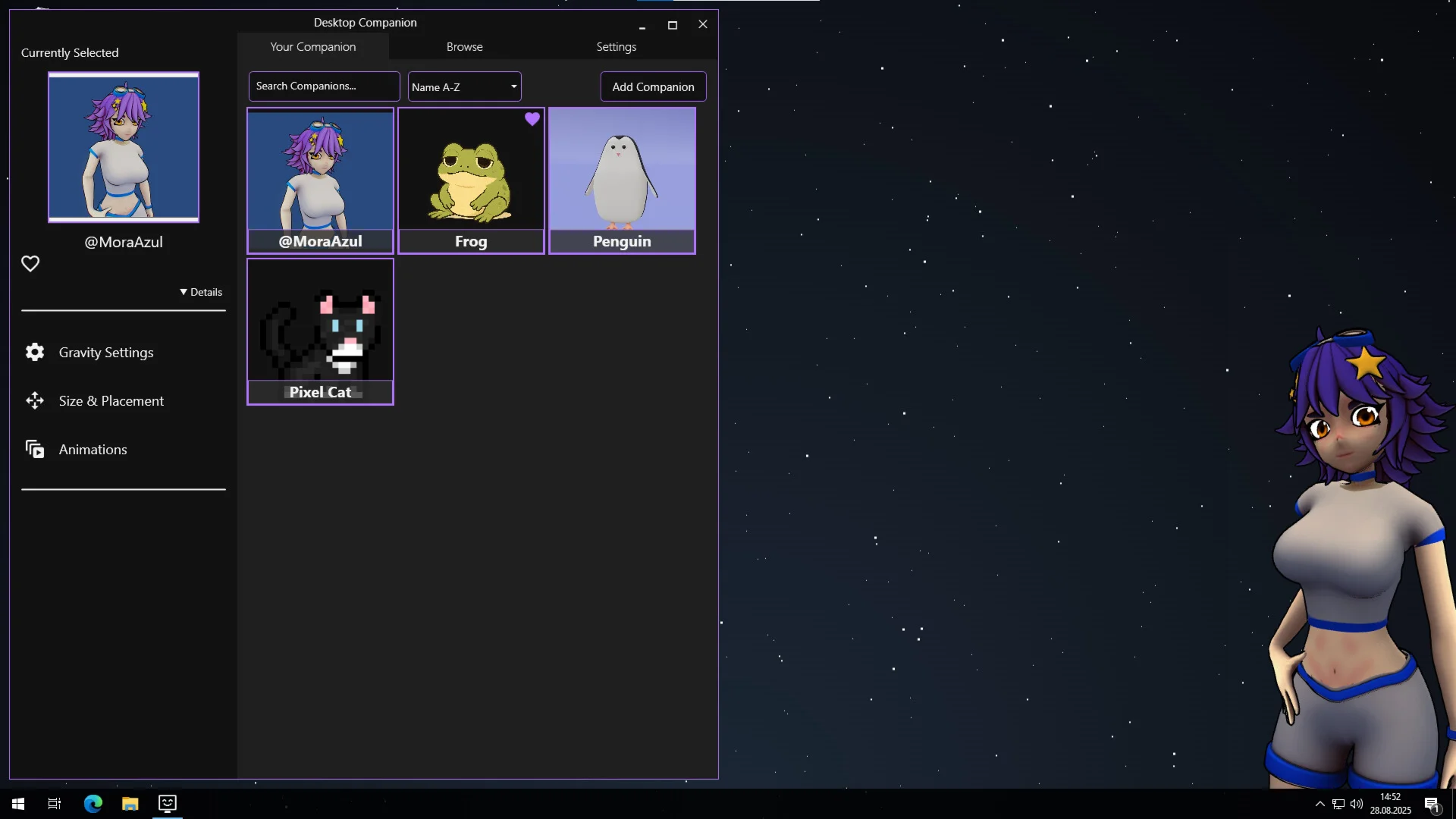This screenshot has height=819, width=1456.
Task: Open the Settings tab
Action: [616, 47]
